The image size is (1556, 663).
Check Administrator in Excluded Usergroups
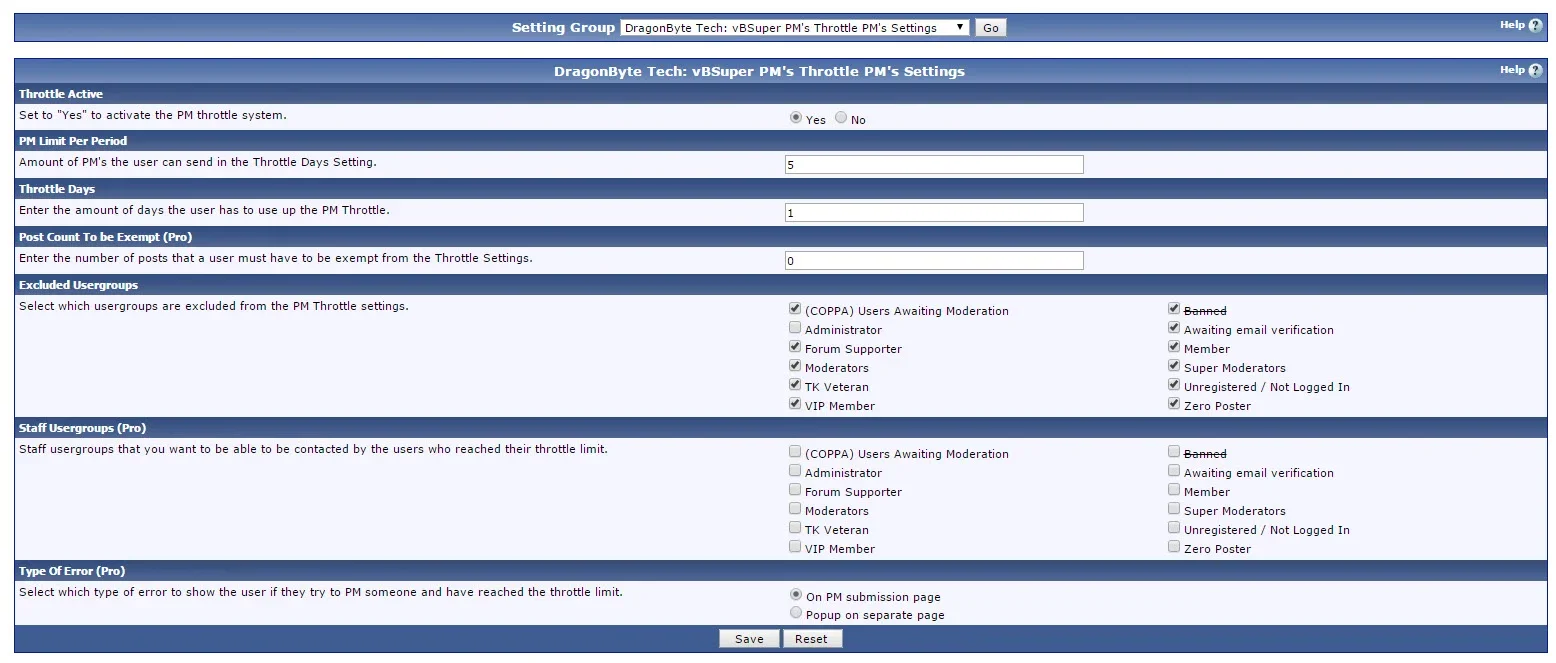(795, 328)
